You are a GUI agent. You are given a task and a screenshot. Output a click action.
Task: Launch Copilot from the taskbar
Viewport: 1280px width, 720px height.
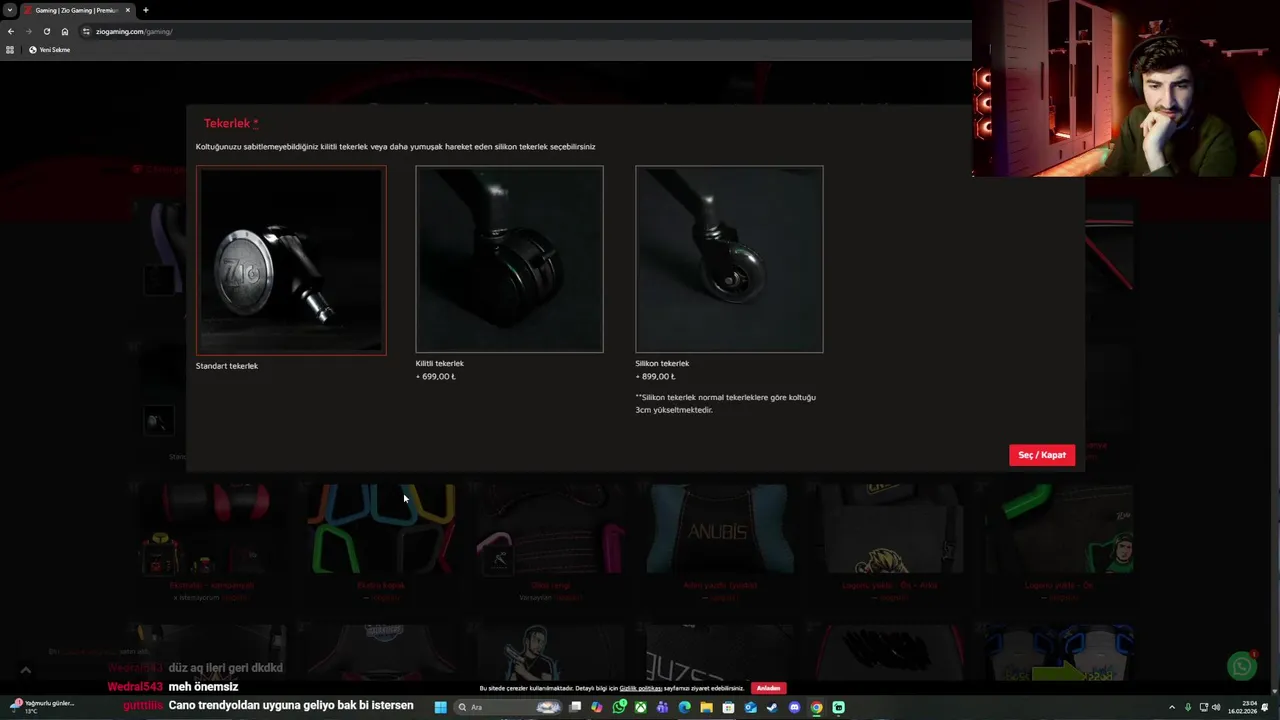click(597, 707)
